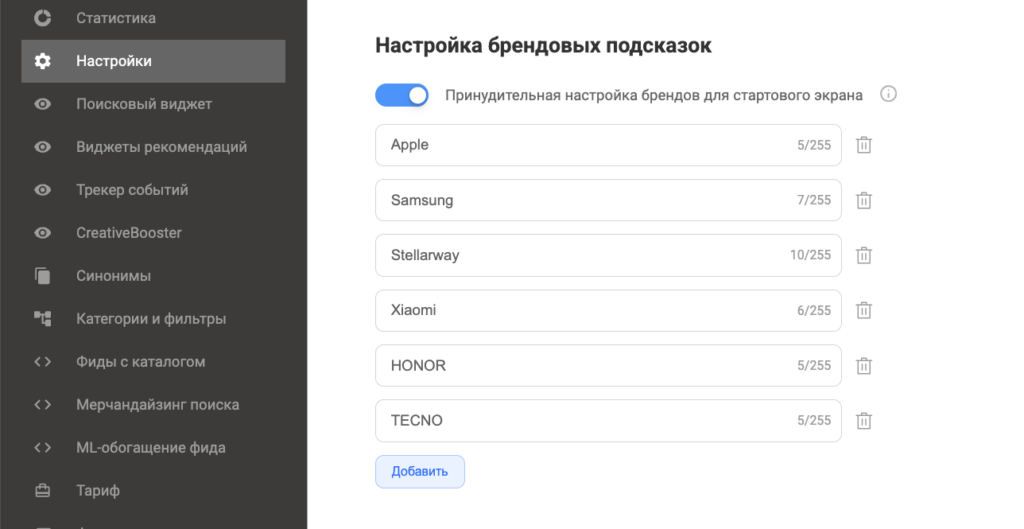The height and width of the screenshot is (529, 1024).
Task: Delete the TECNO brand row
Action: (x=864, y=421)
